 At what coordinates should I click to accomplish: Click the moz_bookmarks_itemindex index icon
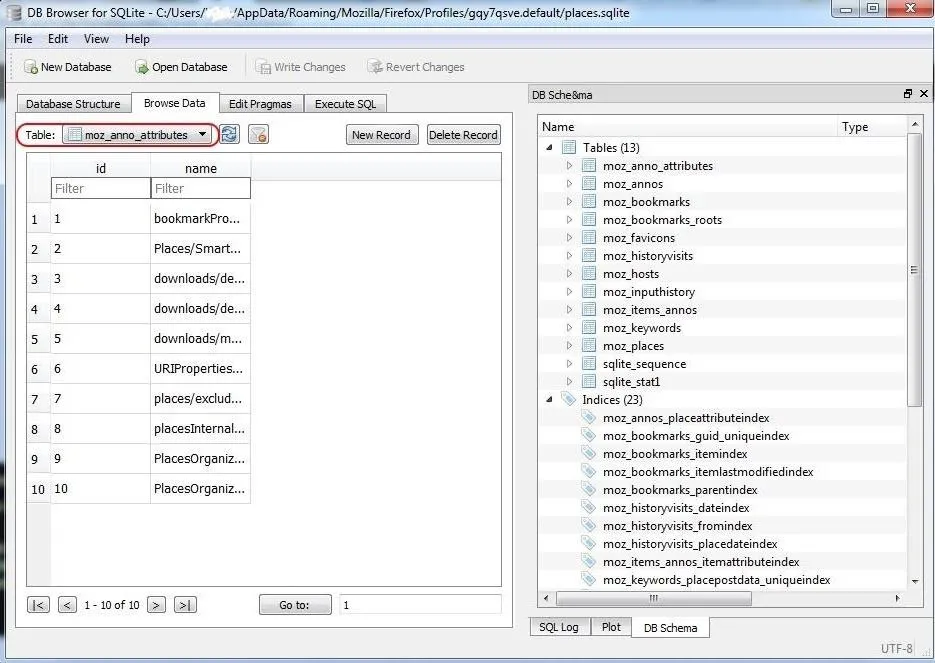pyautogui.click(x=589, y=454)
